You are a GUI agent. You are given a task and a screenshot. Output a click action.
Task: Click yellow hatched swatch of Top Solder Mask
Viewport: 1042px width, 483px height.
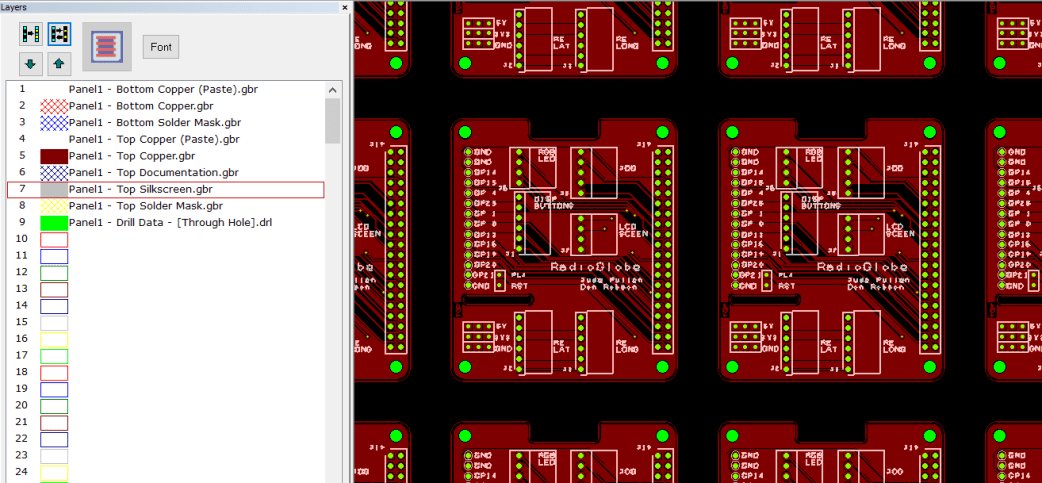tap(54, 206)
